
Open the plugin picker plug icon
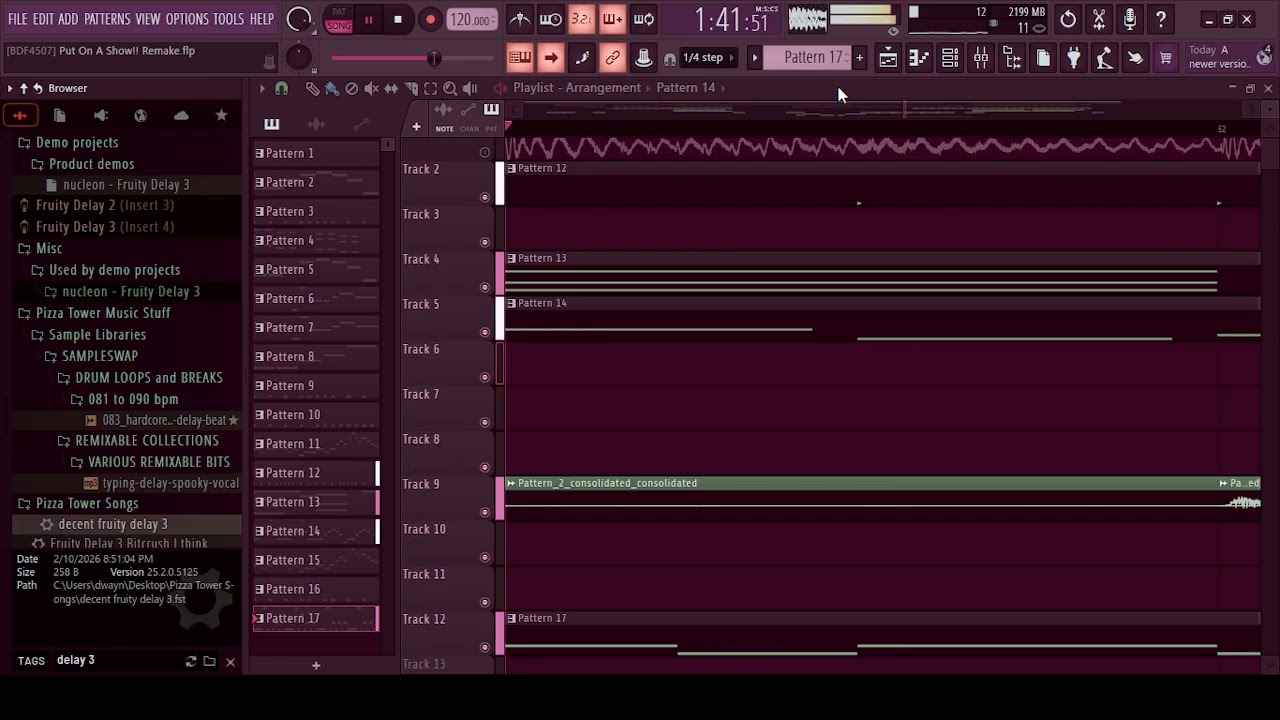coord(1074,58)
